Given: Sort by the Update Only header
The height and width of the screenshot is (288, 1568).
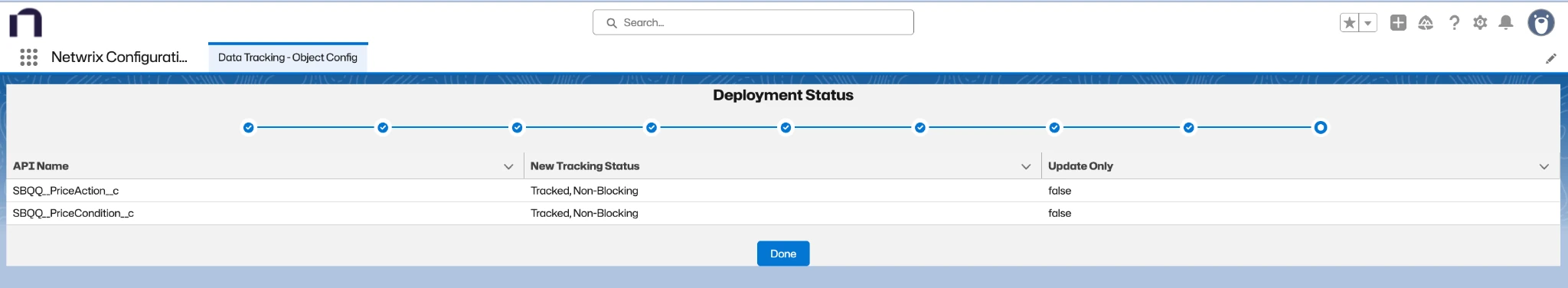Looking at the screenshot, I should [1080, 166].
